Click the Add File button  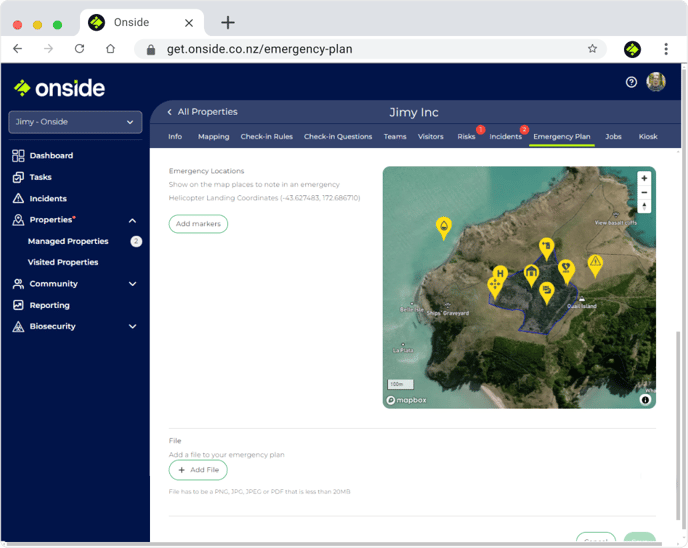pyautogui.click(x=198, y=470)
